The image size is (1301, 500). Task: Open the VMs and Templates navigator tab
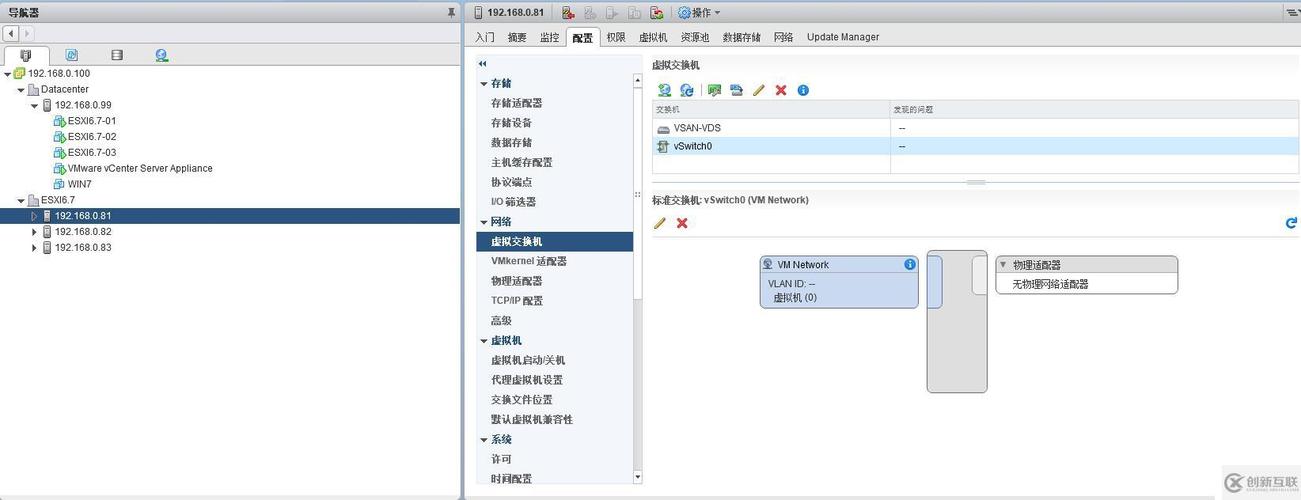coord(72,55)
